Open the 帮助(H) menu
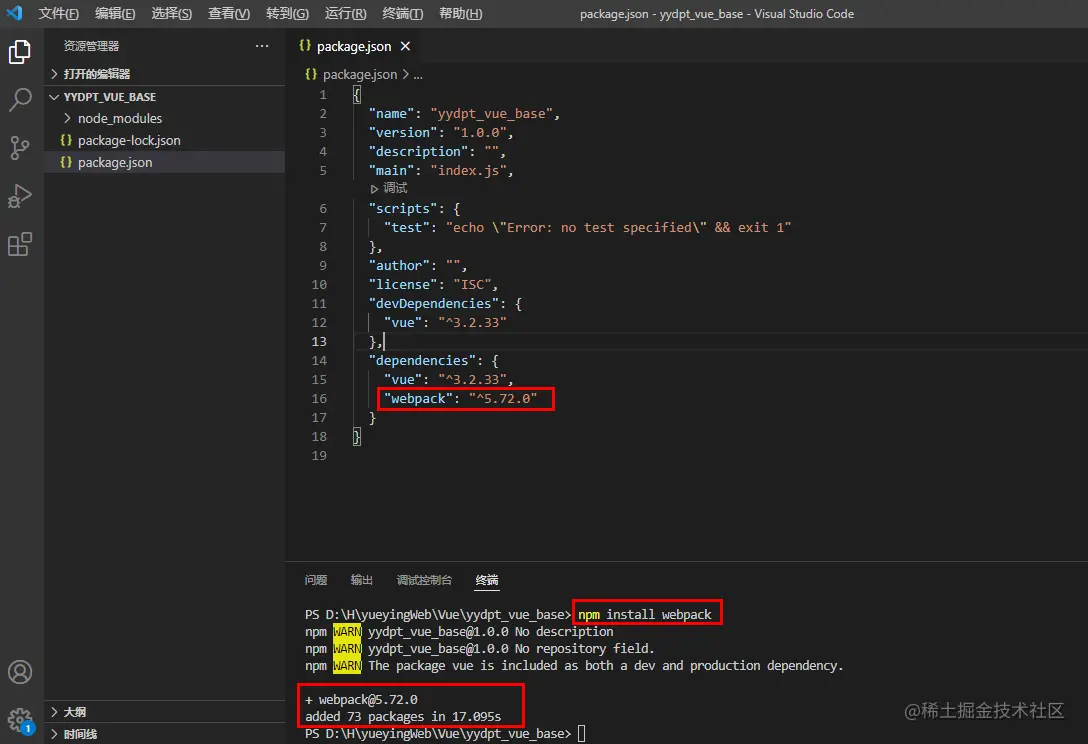This screenshot has height=744, width=1088. (461, 13)
